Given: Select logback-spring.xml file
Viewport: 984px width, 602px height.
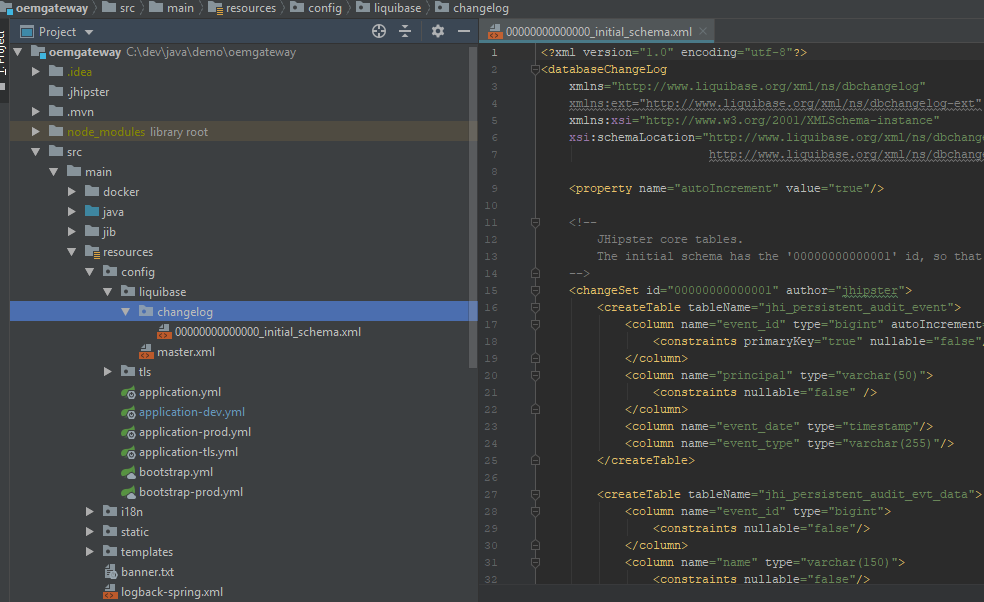Looking at the screenshot, I should pyautogui.click(x=171, y=593).
